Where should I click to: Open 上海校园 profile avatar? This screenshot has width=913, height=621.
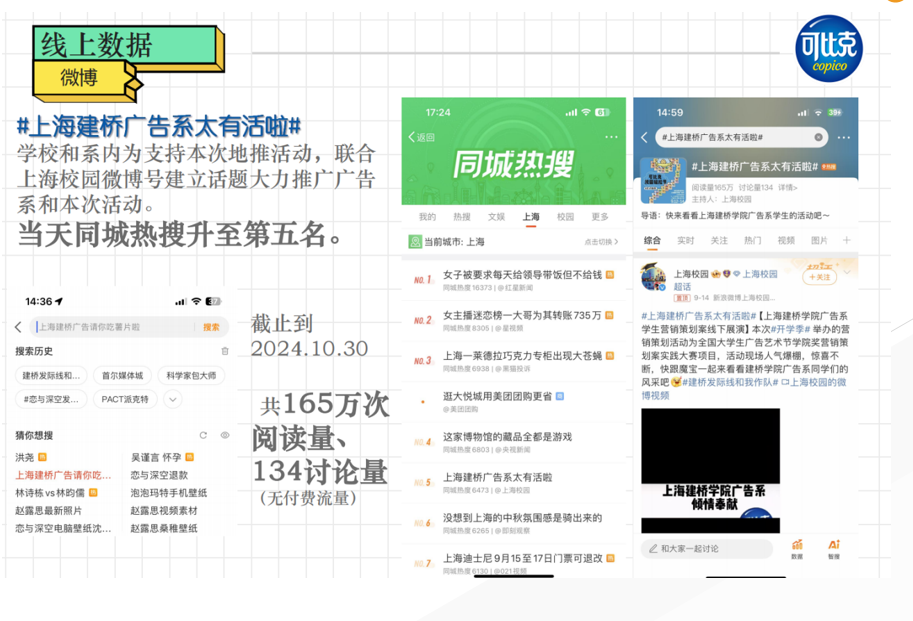pyautogui.click(x=653, y=276)
